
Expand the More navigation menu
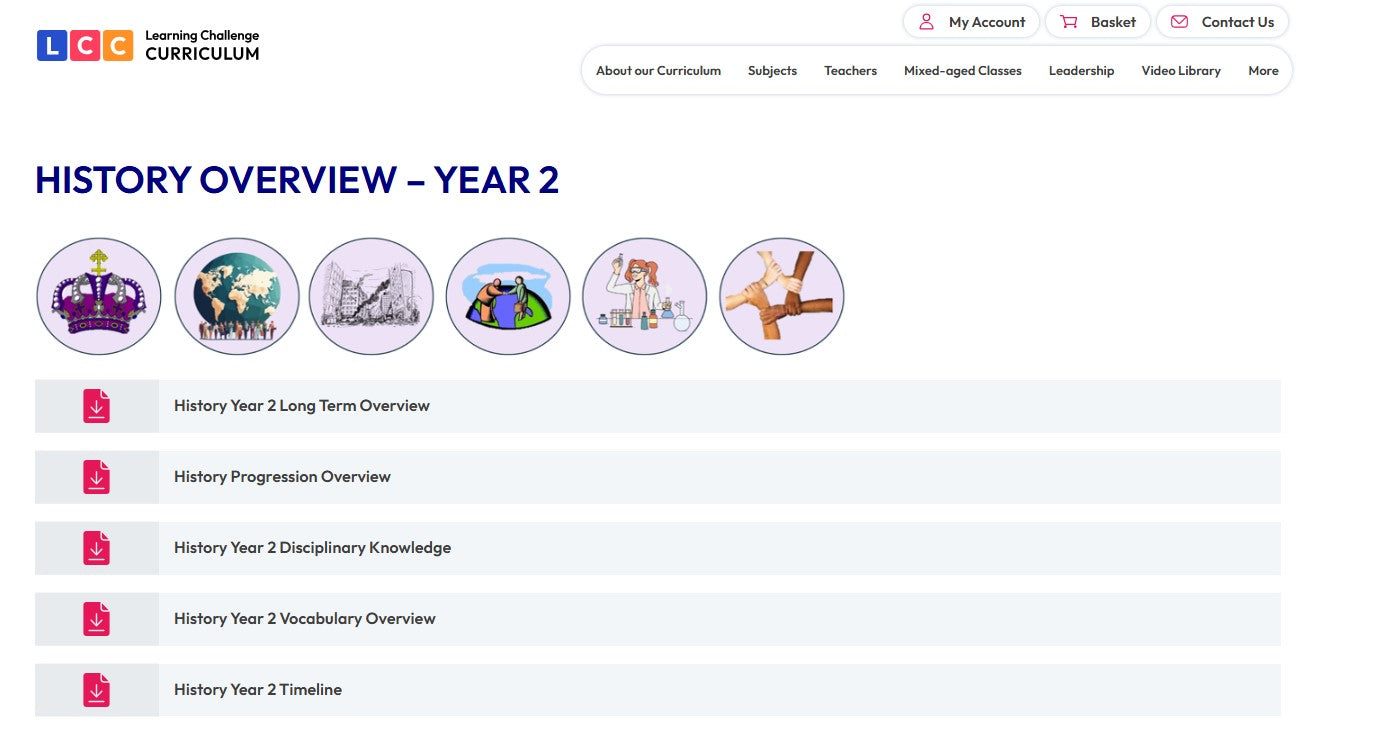(x=1263, y=71)
